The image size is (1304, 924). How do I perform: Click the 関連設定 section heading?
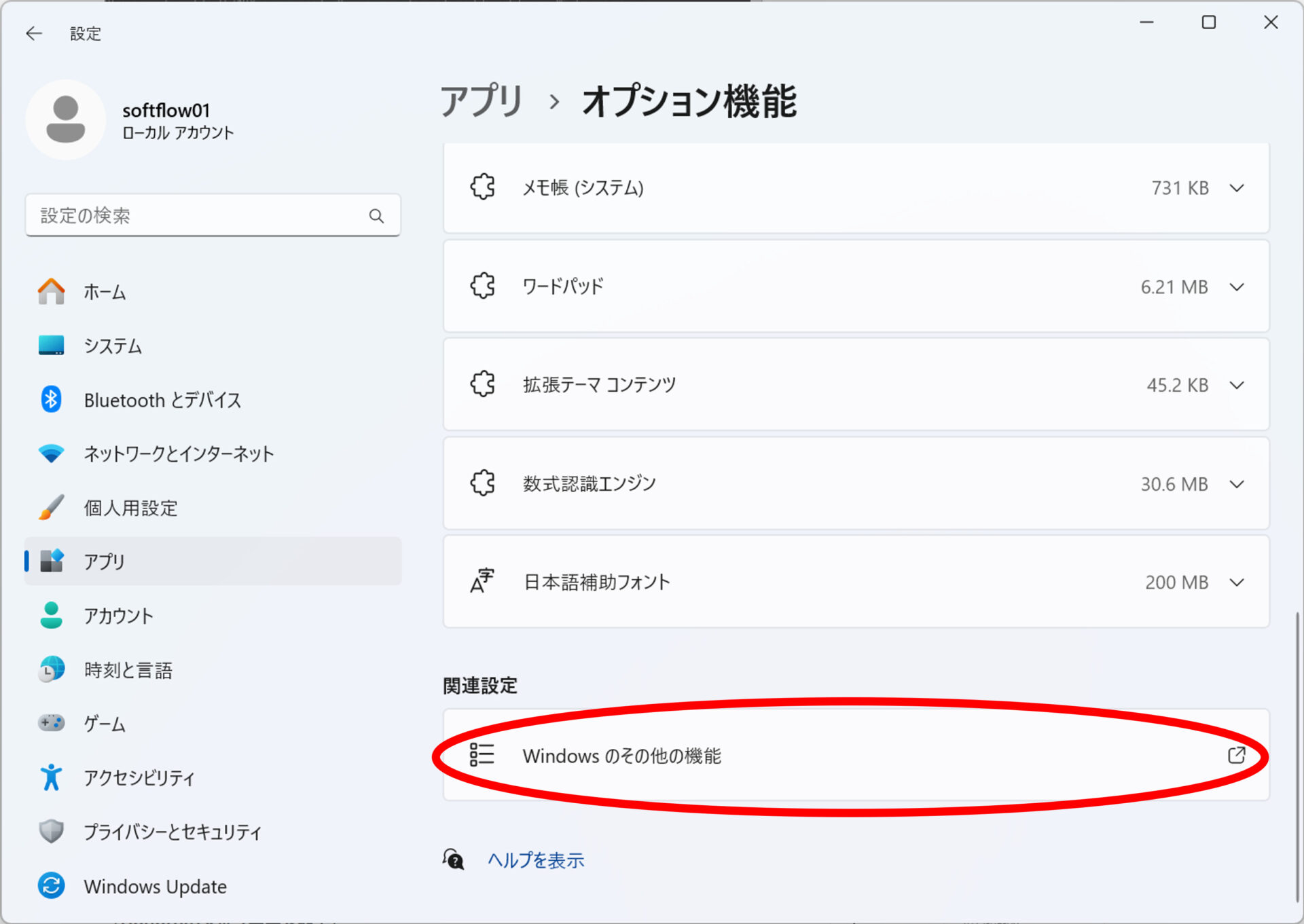(x=480, y=686)
